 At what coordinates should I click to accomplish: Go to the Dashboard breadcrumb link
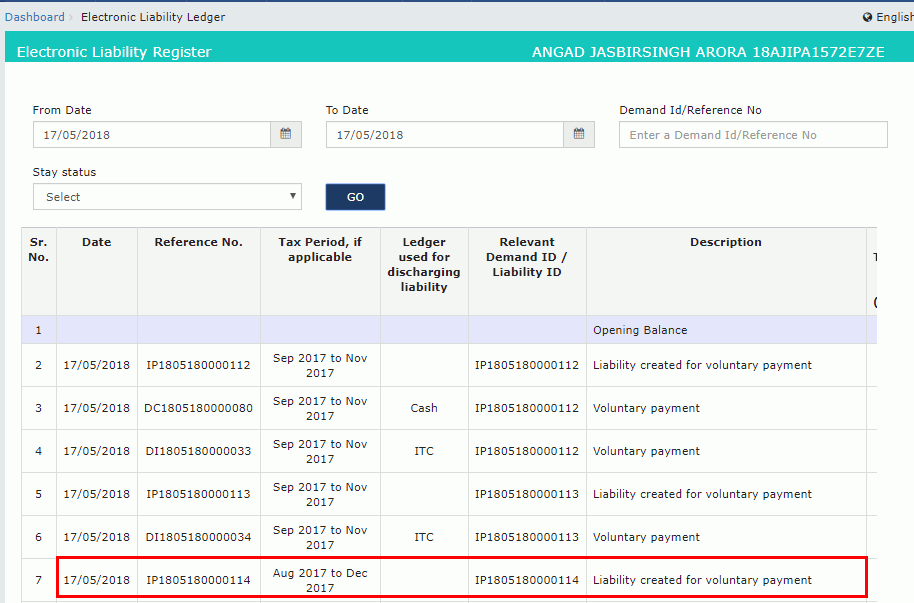pyautogui.click(x=34, y=17)
